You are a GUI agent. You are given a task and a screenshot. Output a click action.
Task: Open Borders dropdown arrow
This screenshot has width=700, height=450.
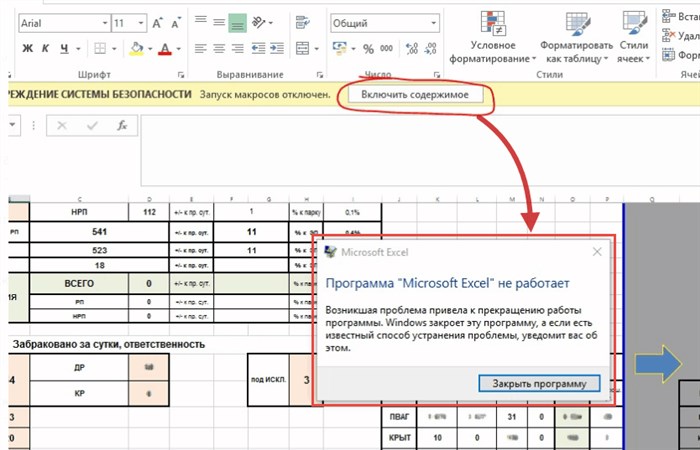pos(114,49)
